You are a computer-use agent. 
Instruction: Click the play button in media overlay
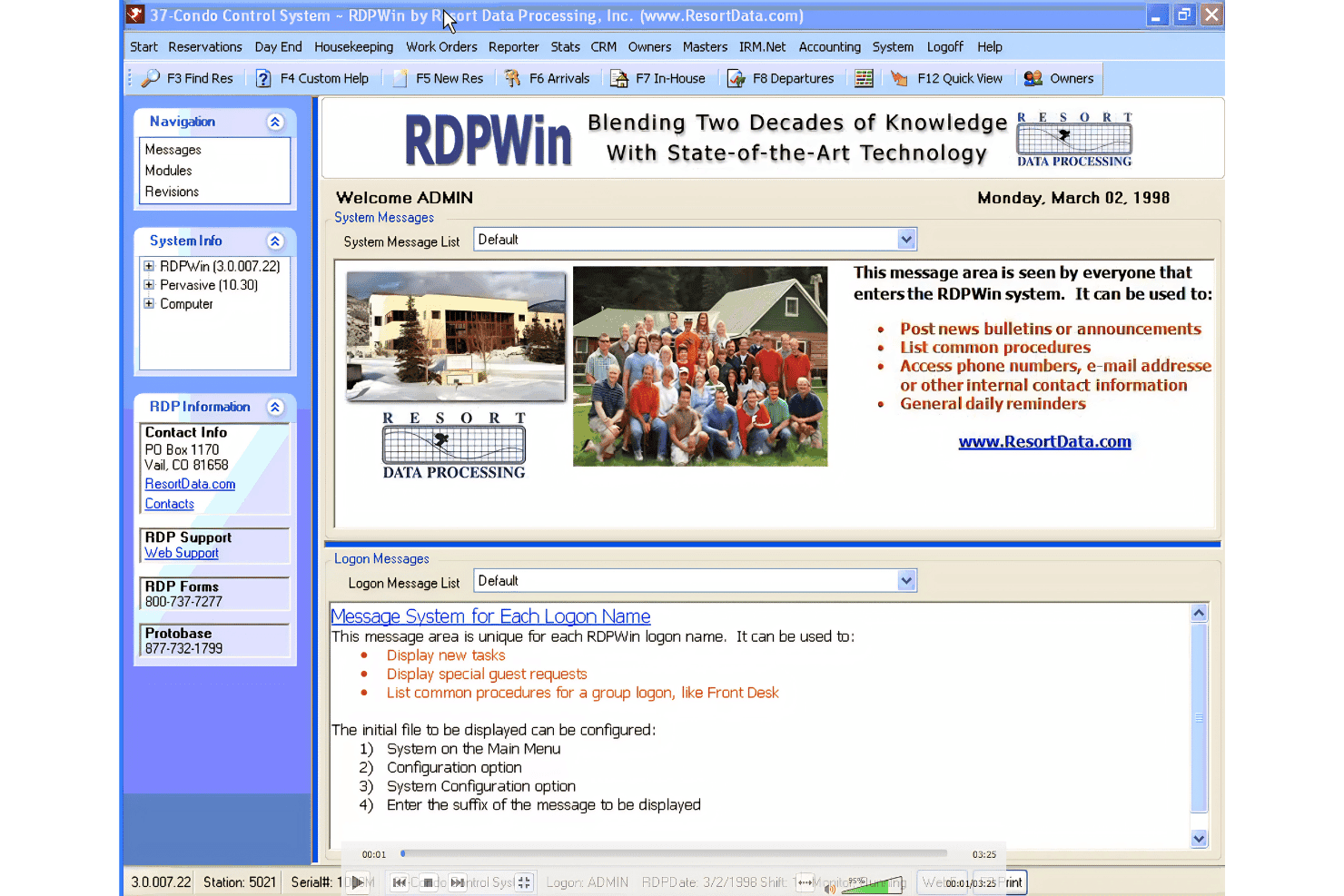358,881
